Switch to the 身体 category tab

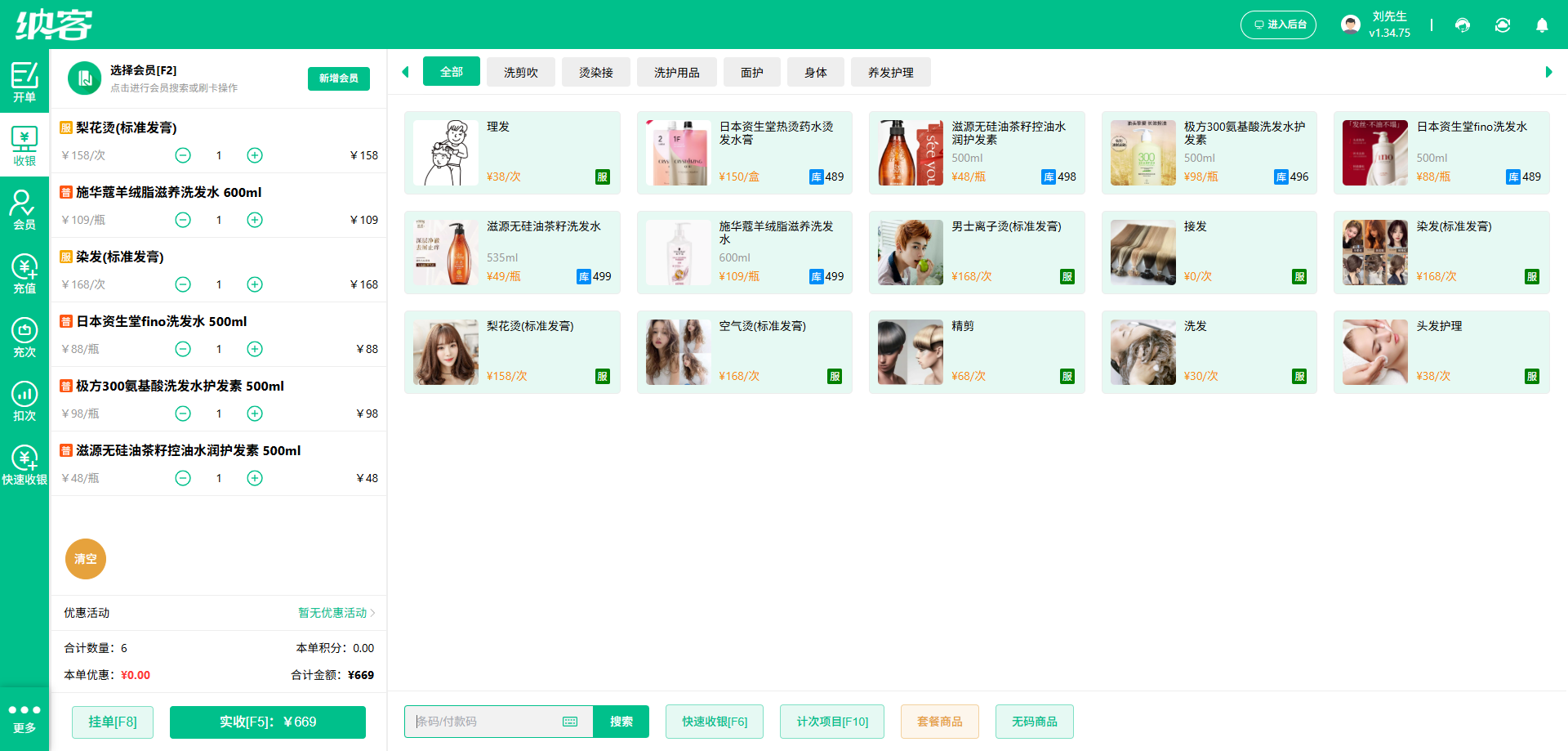click(x=816, y=73)
